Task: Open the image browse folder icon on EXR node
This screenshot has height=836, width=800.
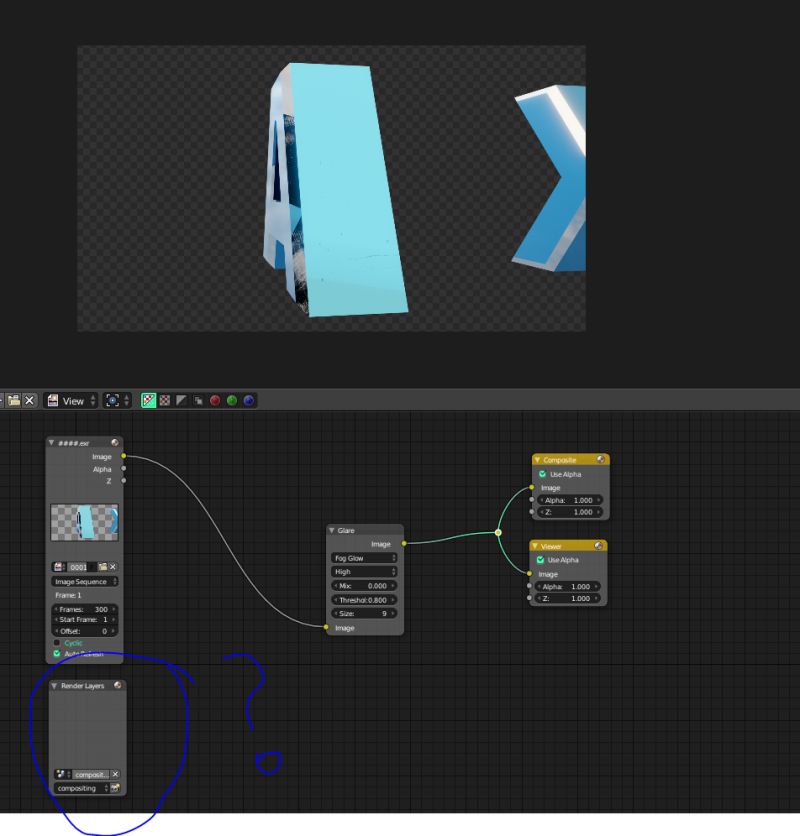Action: (x=103, y=566)
